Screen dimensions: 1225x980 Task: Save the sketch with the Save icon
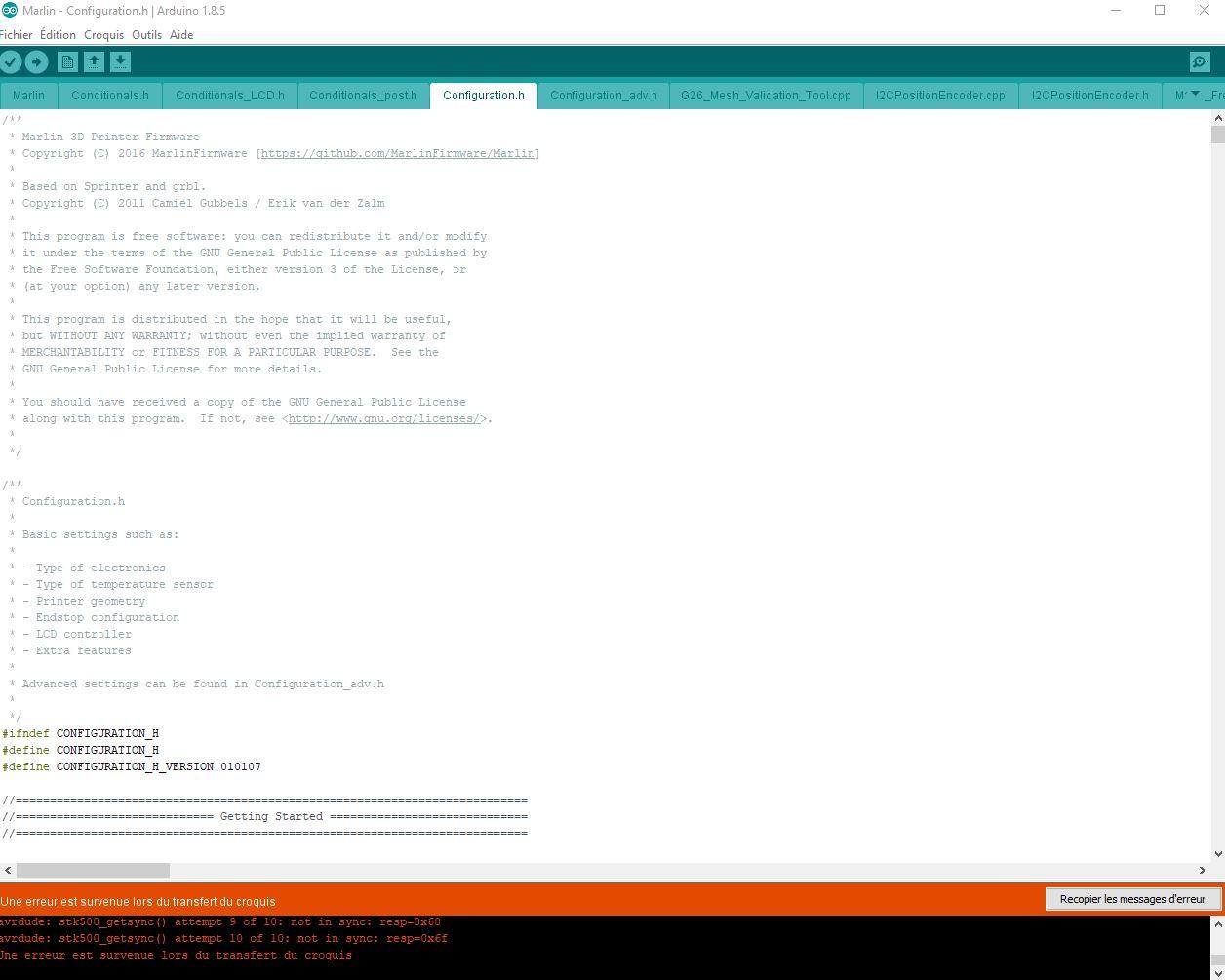(120, 61)
